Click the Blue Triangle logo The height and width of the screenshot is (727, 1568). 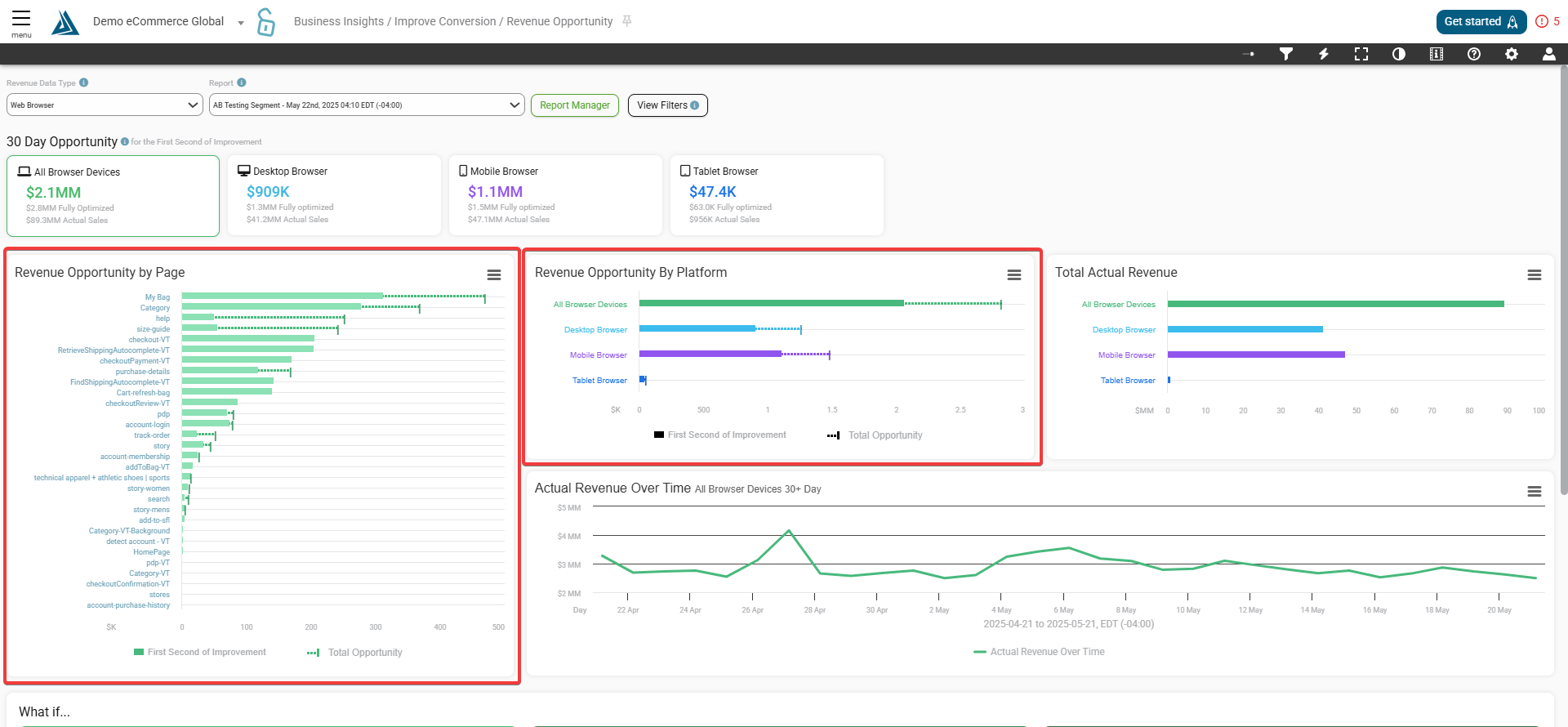click(x=65, y=23)
